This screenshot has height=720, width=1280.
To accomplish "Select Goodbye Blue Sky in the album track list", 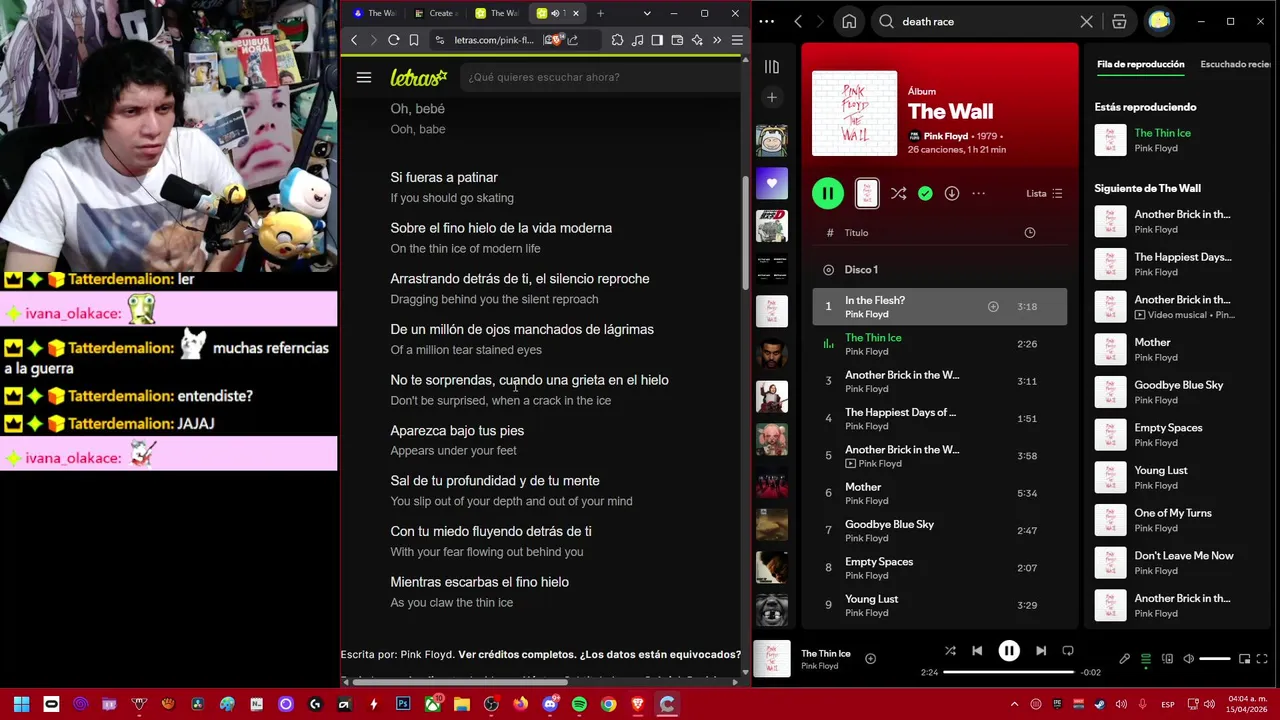I will click(x=939, y=530).
